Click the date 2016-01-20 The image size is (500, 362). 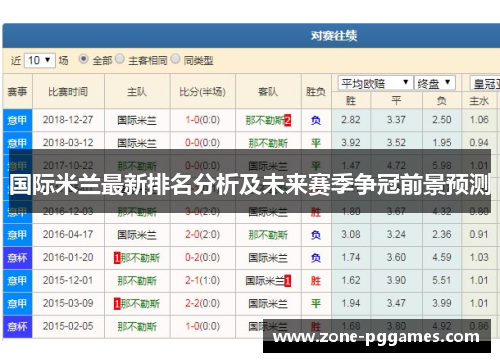tap(68, 258)
